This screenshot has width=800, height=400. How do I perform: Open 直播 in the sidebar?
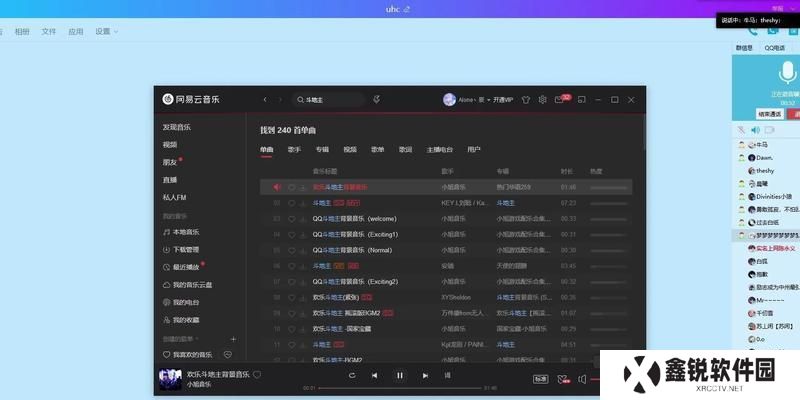coord(170,180)
